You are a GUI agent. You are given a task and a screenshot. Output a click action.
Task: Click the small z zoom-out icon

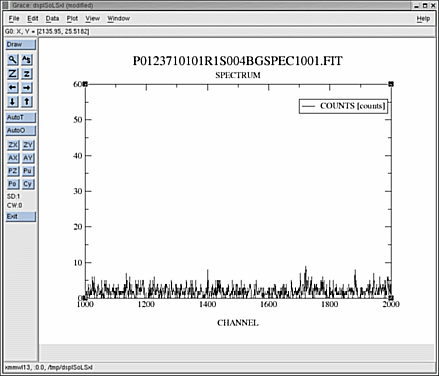point(27,74)
